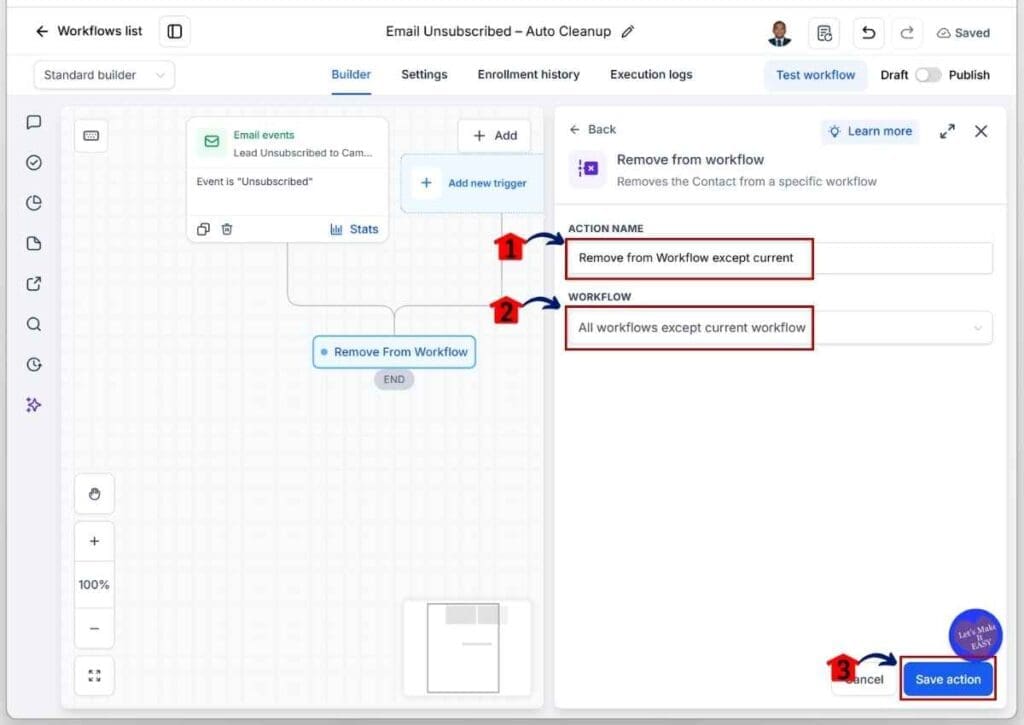Click the Add button on canvas
Image resolution: width=1024 pixels, height=725 pixels.
point(494,136)
